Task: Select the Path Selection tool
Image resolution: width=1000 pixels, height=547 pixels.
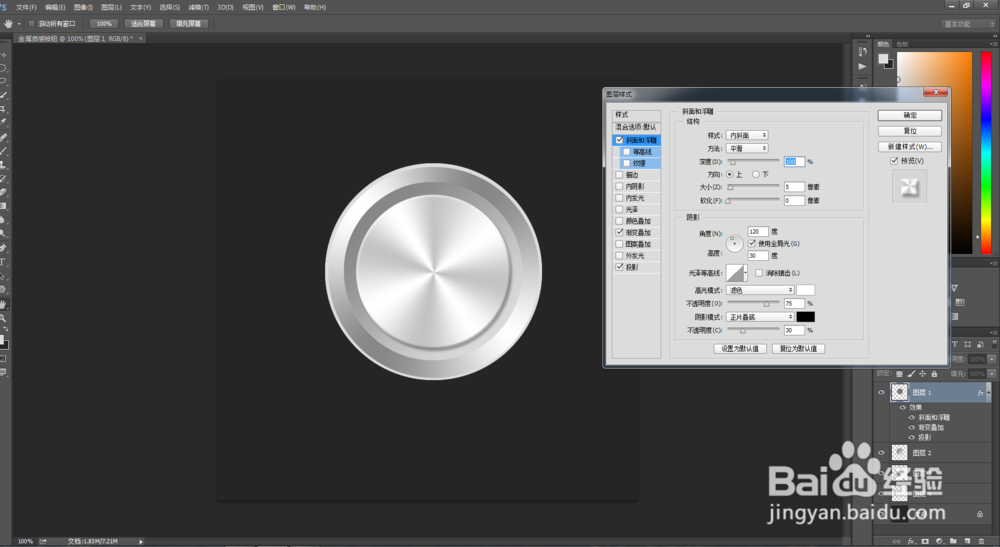Action: click(3, 275)
